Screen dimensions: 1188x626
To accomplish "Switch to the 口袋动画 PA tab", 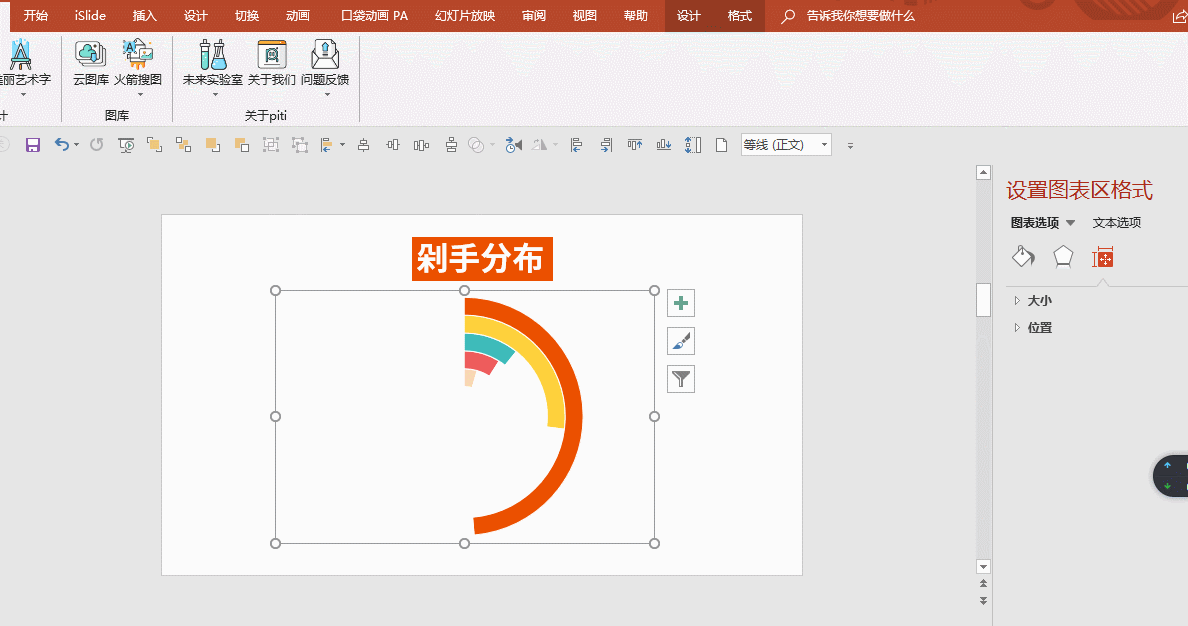I will 374,16.
